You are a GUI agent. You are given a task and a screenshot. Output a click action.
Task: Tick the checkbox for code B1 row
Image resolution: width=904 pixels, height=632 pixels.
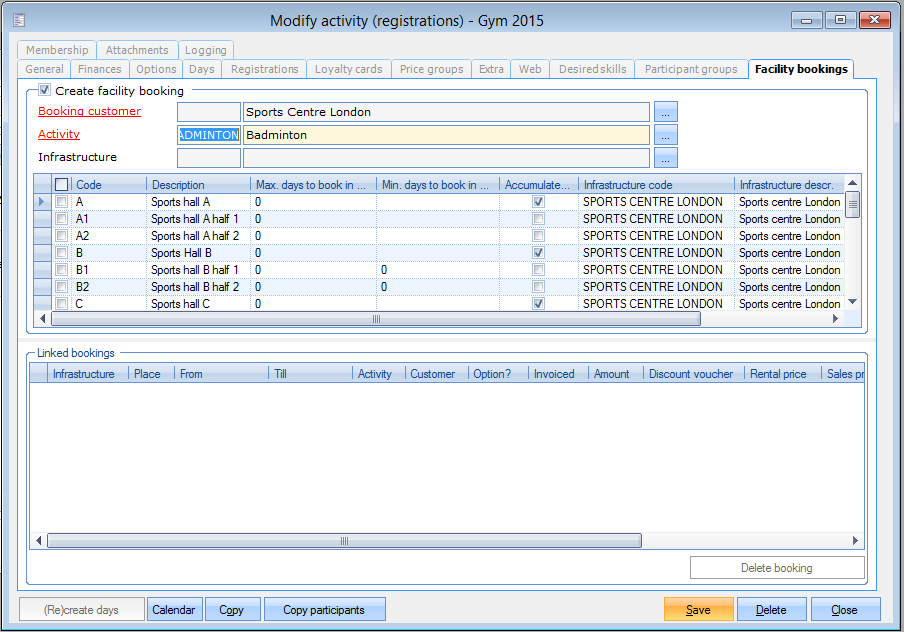(x=62, y=270)
